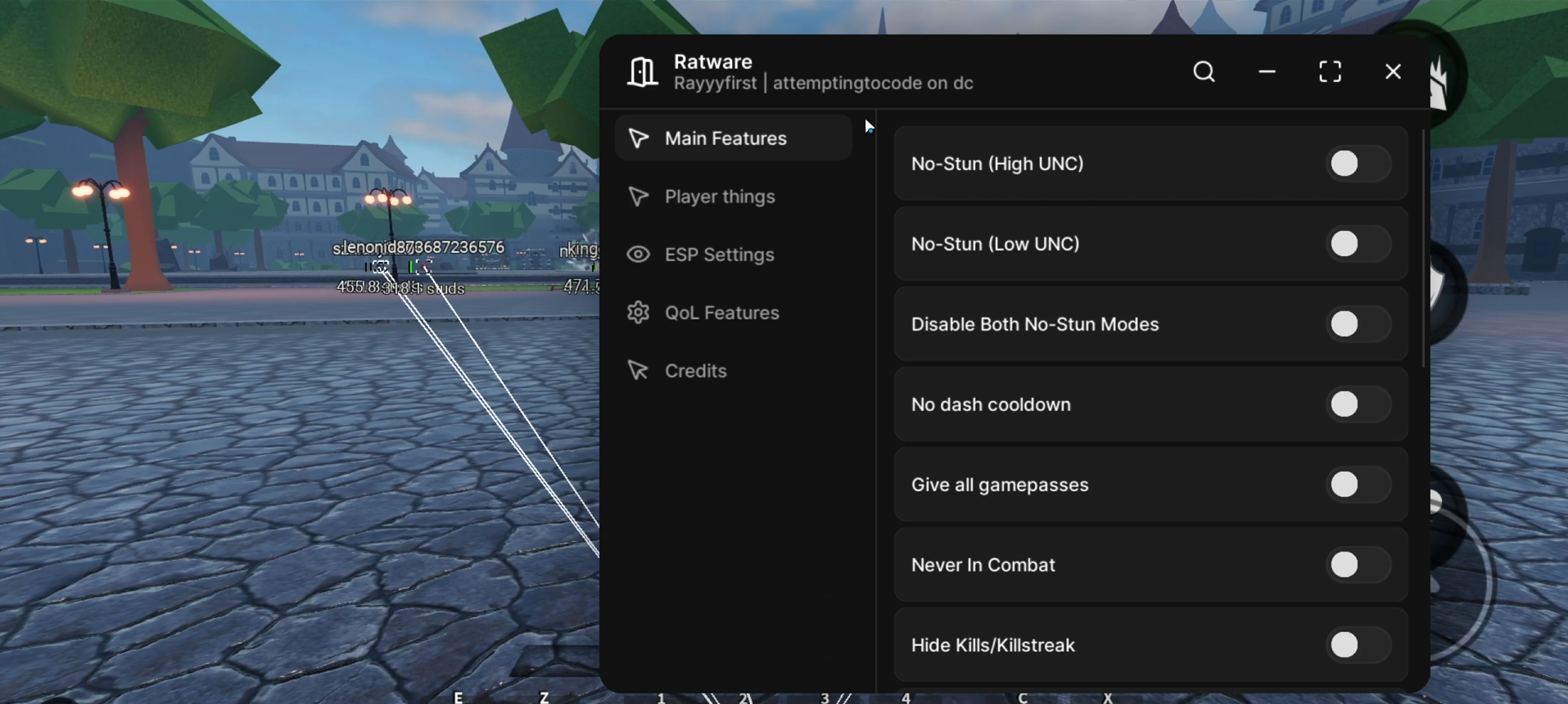
Task: Switch on Give all gamepasses
Action: (1357, 485)
